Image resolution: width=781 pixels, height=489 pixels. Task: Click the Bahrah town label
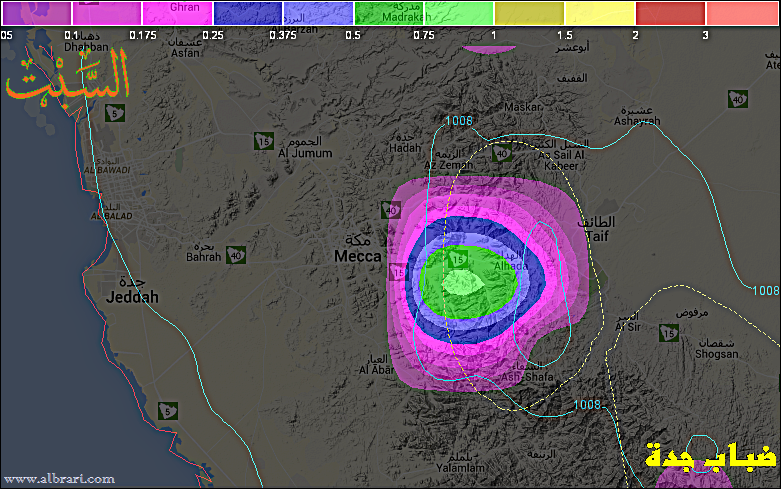click(203, 257)
